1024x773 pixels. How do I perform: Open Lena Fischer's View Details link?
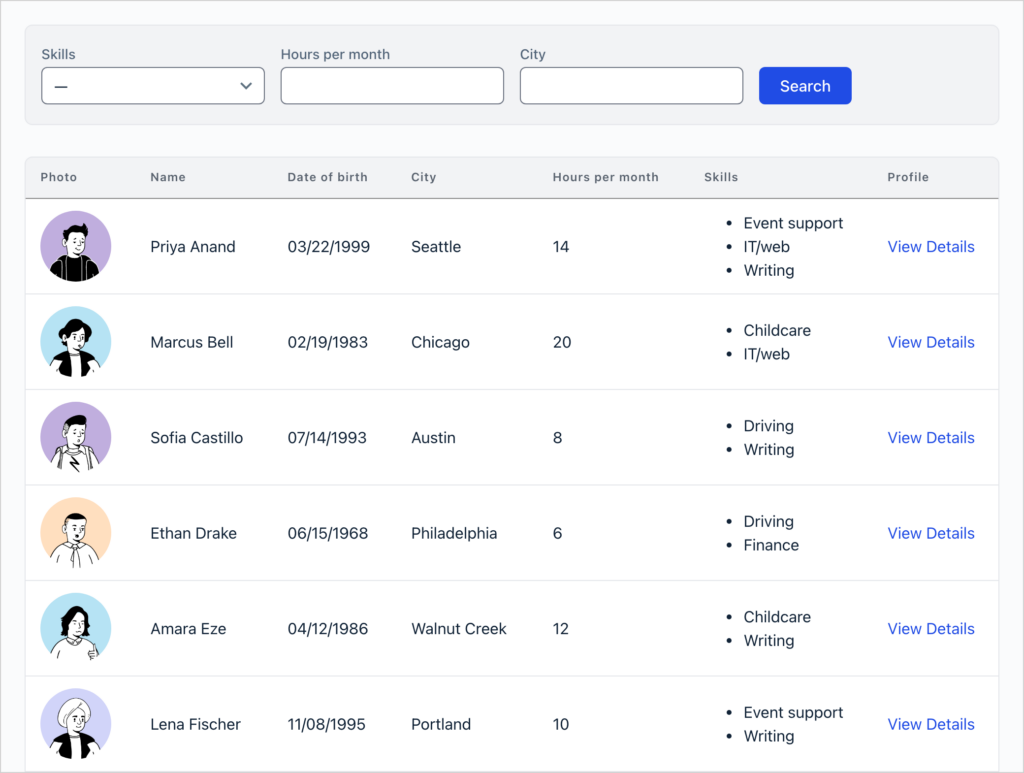[x=931, y=724]
